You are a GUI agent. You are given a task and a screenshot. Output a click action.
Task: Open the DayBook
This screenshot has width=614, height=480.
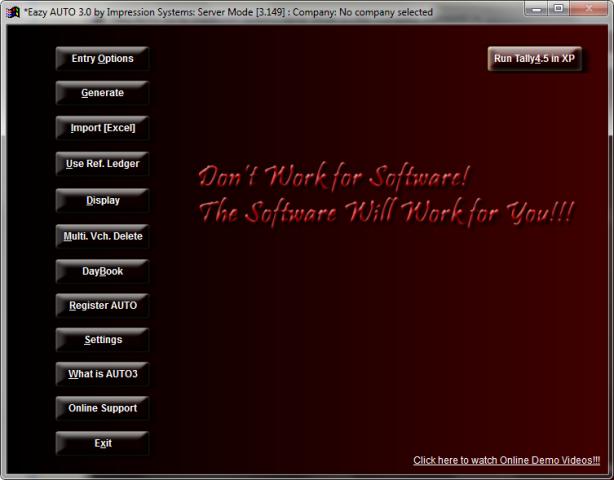(x=102, y=271)
